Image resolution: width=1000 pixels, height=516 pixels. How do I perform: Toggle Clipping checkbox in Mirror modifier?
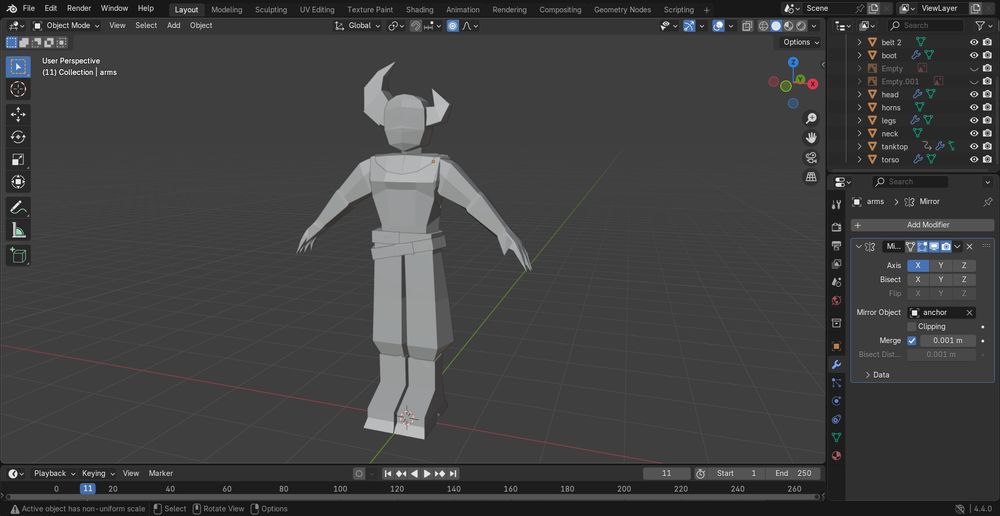click(911, 327)
